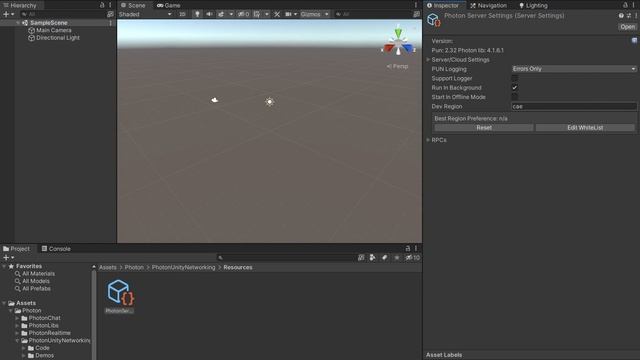Open component editor tools icon
This screenshot has height=360, width=640.
pyautogui.click(x=277, y=14)
